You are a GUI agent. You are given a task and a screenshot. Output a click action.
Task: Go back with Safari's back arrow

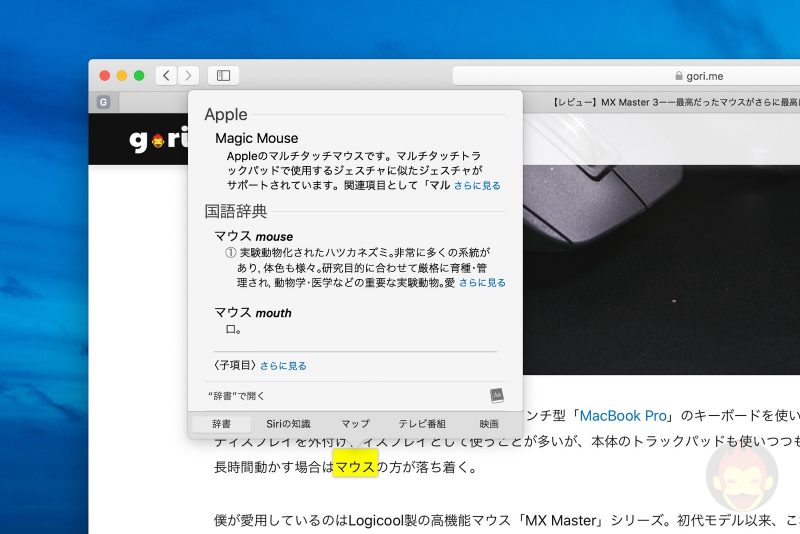[166, 75]
